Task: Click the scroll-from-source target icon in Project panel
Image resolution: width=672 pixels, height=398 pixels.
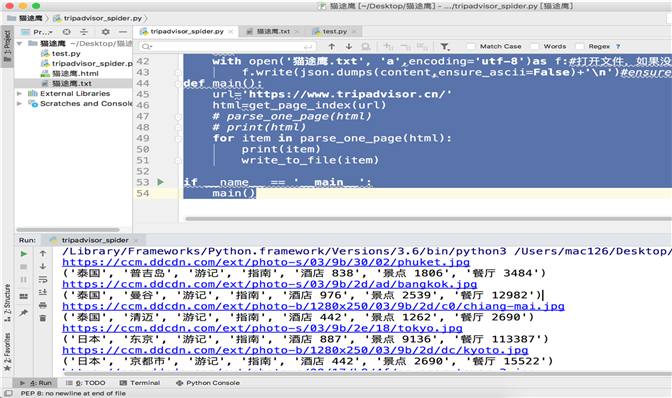Action: [x=66, y=32]
